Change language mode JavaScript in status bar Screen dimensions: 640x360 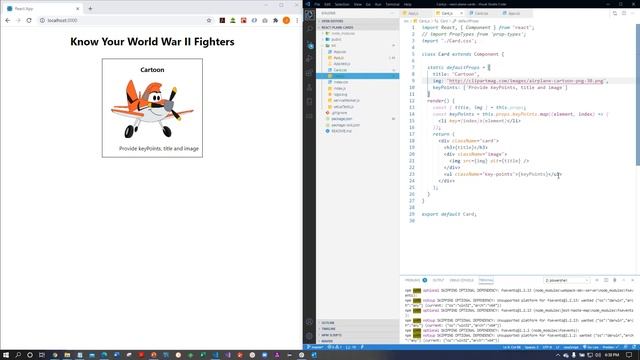[571, 347]
